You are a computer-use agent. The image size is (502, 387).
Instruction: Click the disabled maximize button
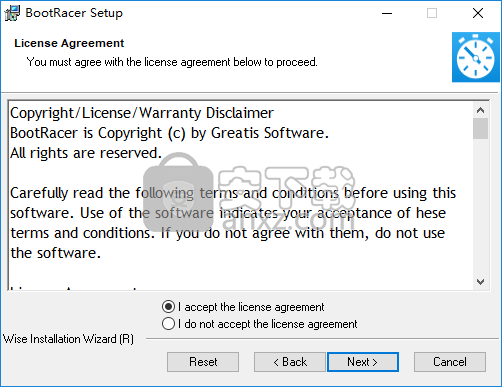click(x=432, y=13)
